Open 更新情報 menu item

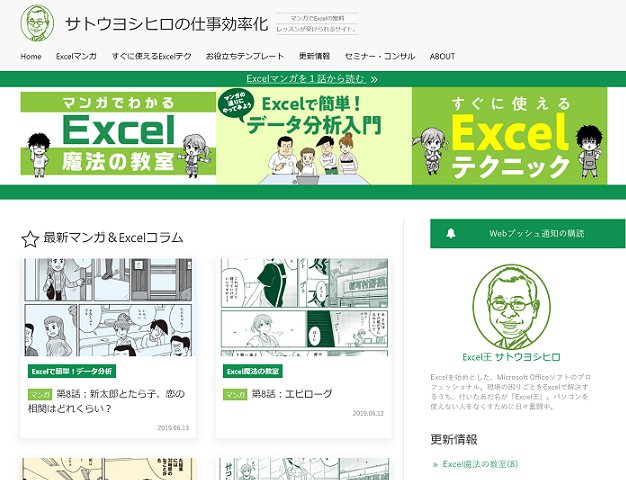tap(314, 56)
